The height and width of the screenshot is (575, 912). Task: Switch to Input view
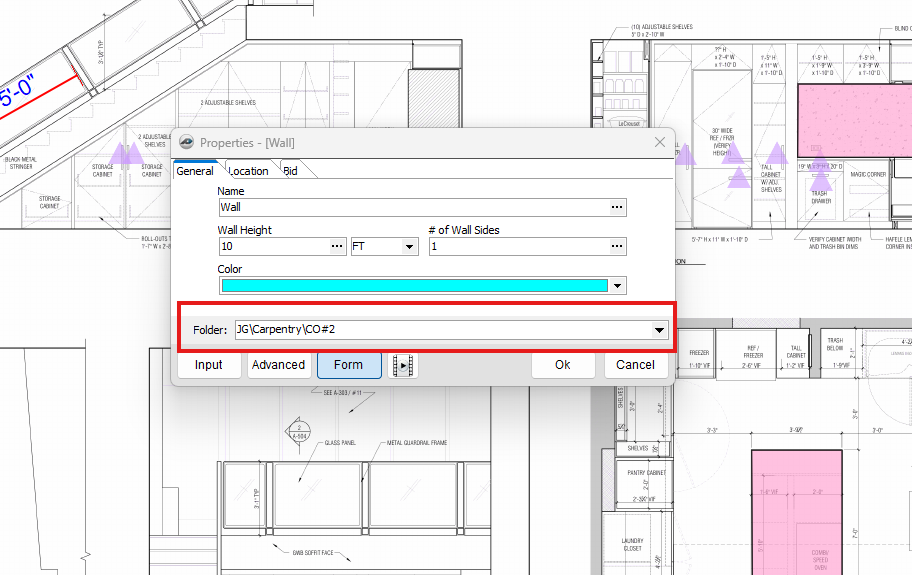click(x=209, y=365)
